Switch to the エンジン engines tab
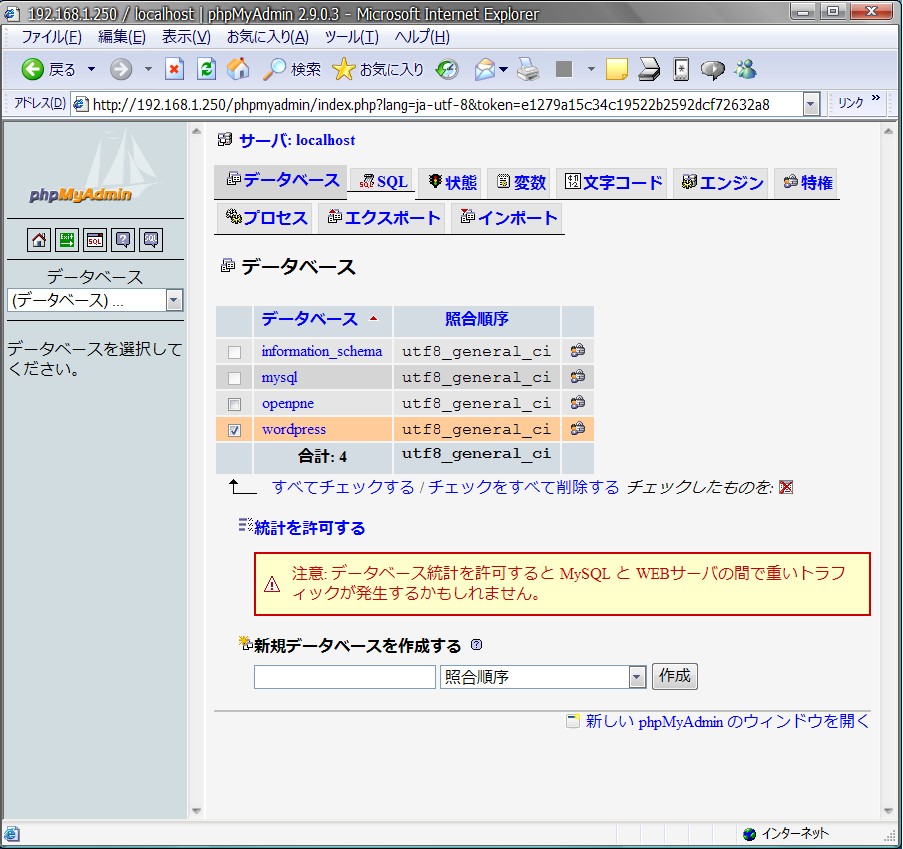This screenshot has width=903, height=849. tap(722, 183)
